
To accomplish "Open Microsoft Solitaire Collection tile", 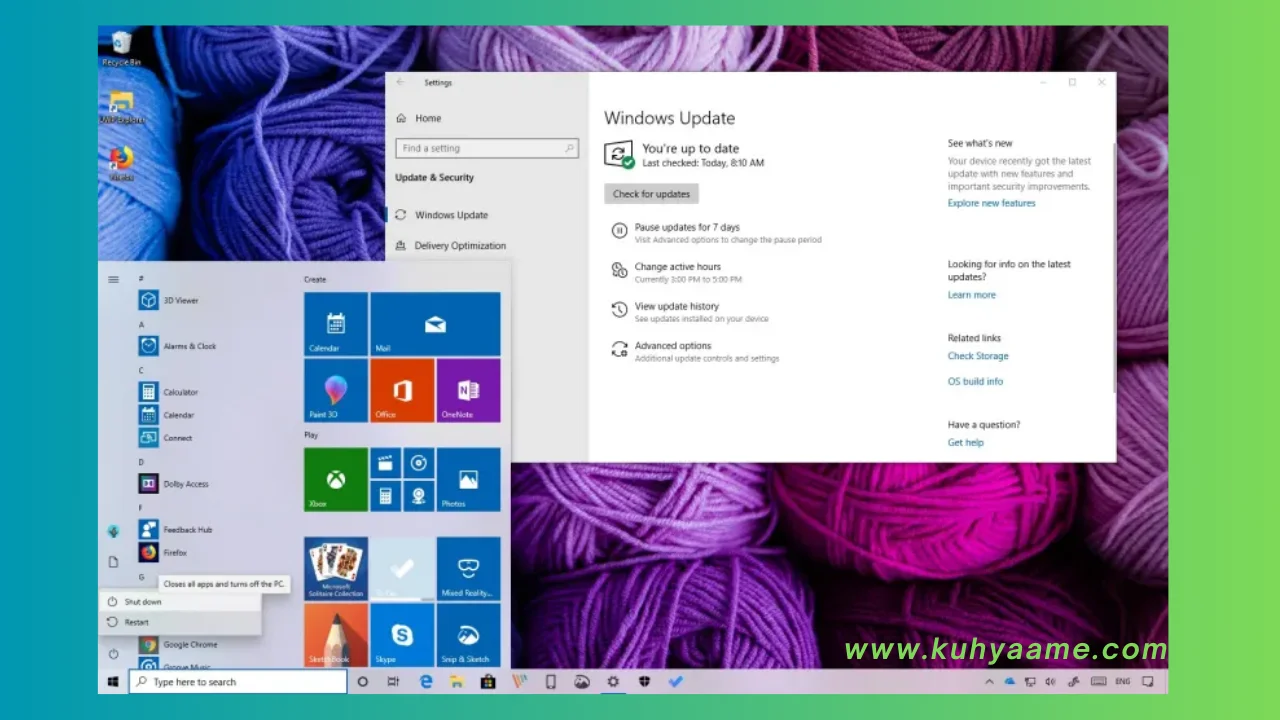I will (x=336, y=569).
